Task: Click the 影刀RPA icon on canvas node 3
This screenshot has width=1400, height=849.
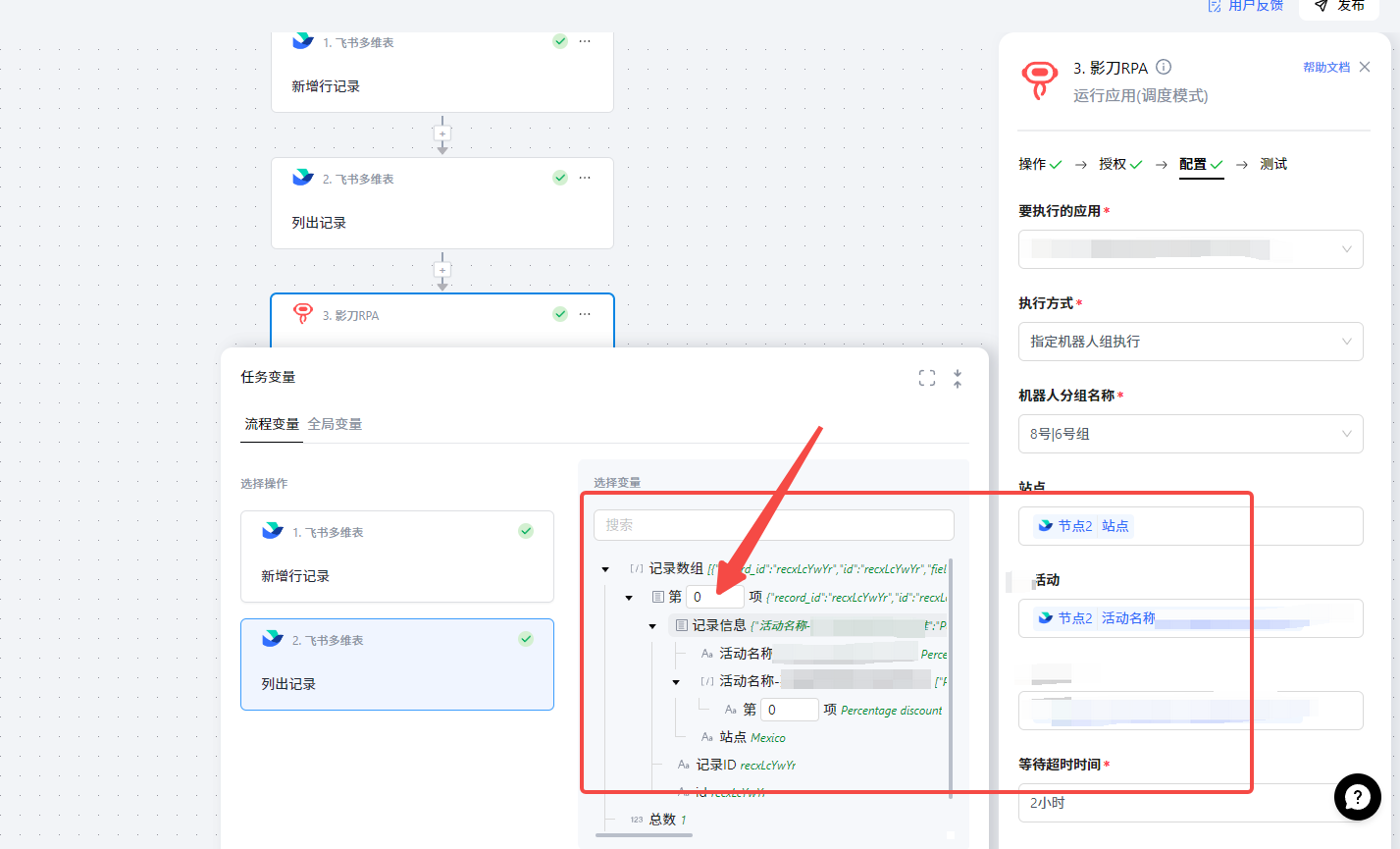Action: coord(303,314)
